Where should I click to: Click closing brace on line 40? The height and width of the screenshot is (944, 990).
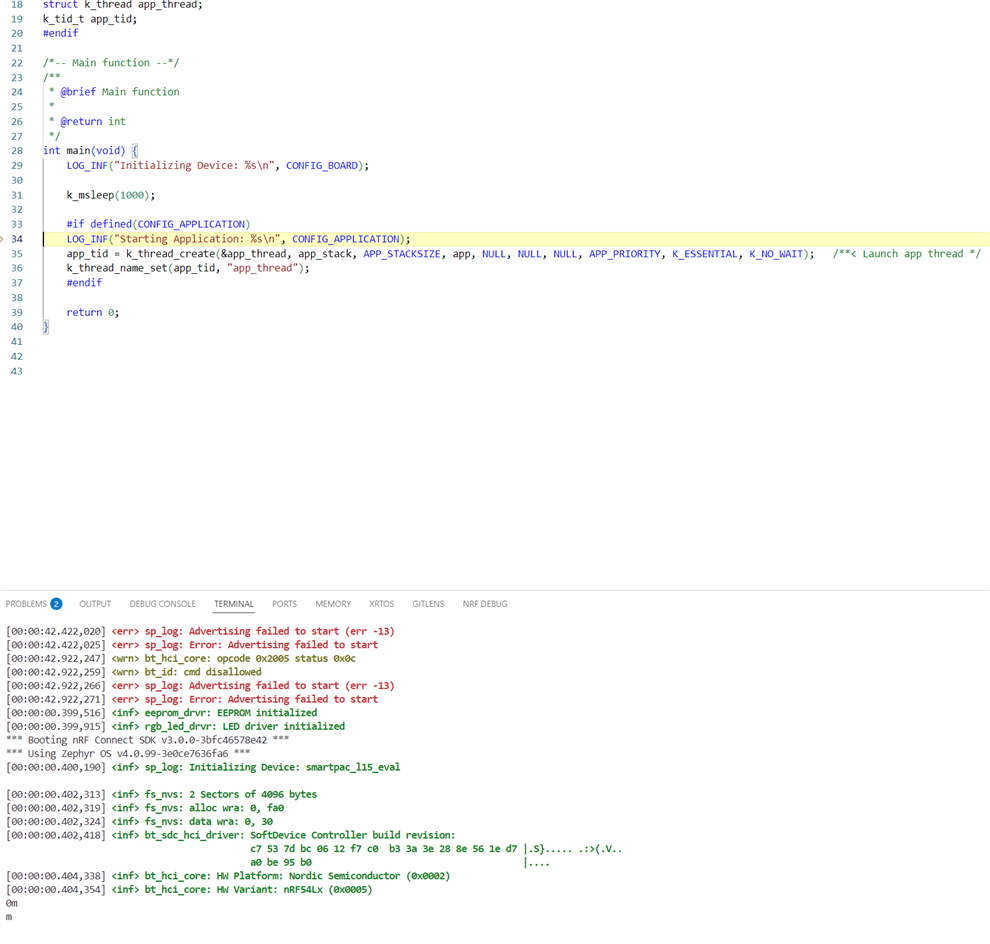point(45,327)
